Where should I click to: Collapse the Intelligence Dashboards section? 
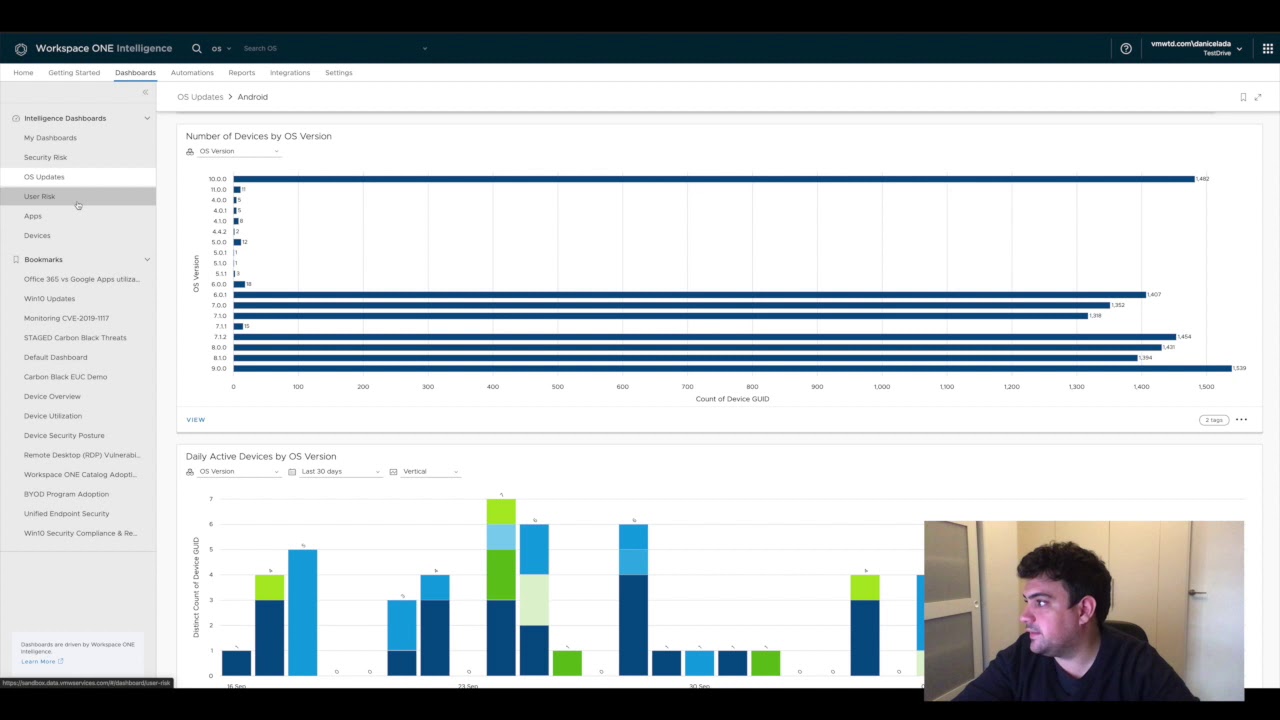pyautogui.click(x=147, y=118)
